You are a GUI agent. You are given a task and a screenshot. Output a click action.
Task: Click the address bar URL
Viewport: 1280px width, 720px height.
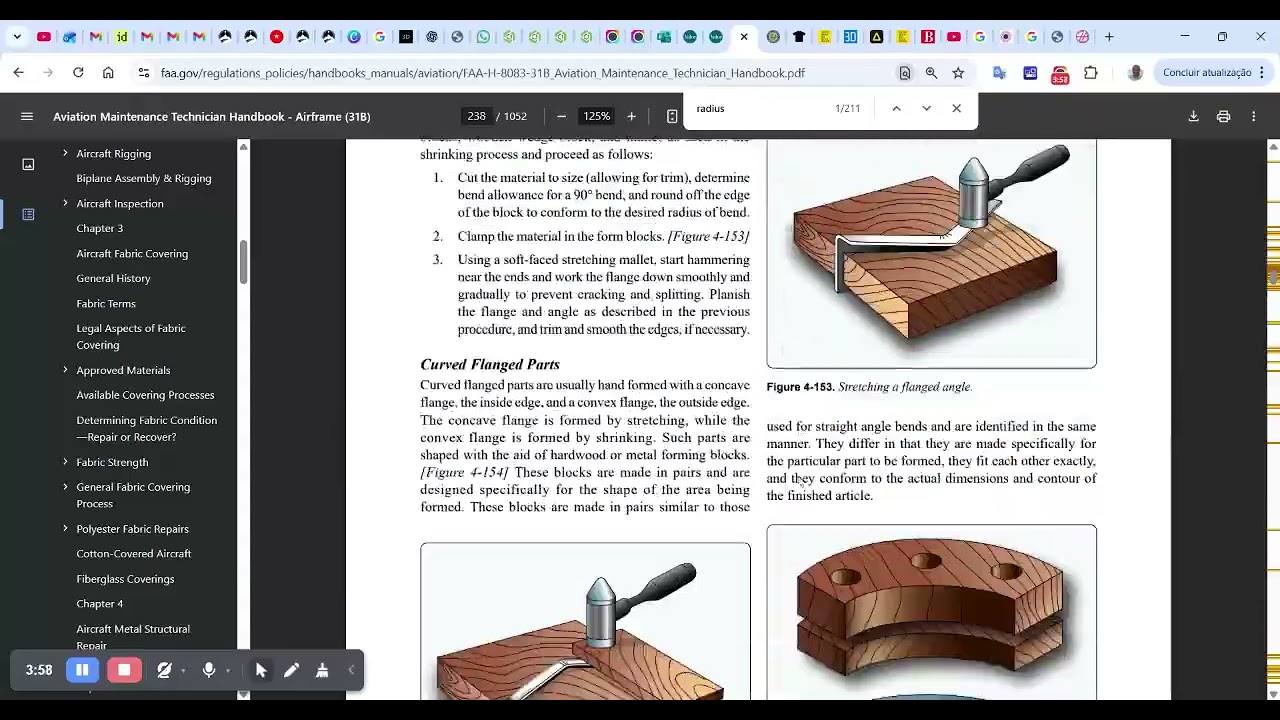(x=483, y=73)
